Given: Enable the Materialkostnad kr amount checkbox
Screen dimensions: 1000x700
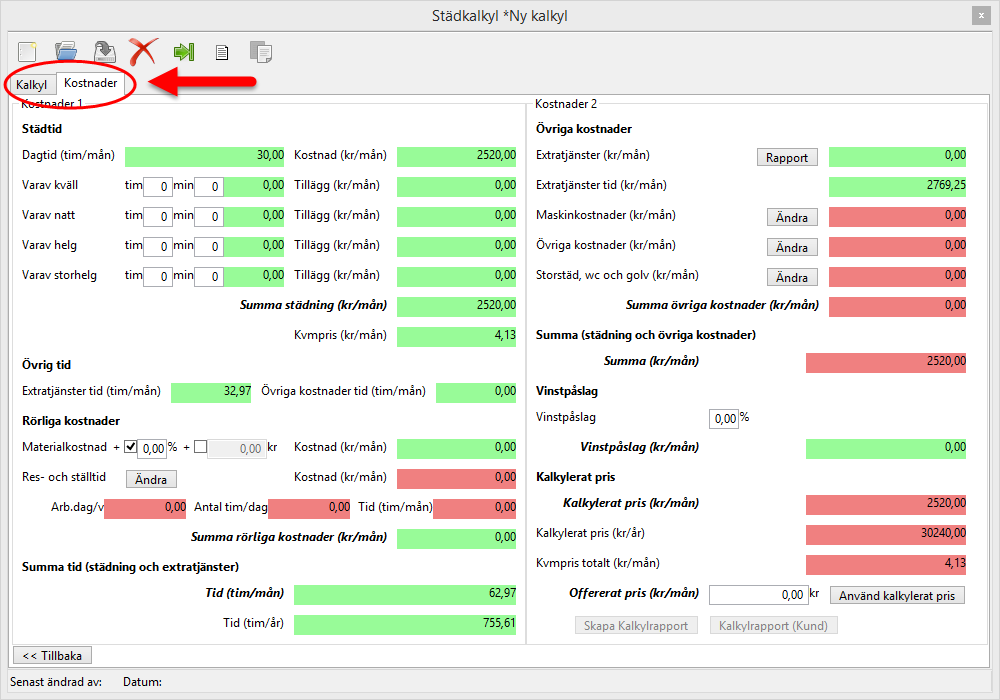Looking at the screenshot, I should (x=200, y=447).
